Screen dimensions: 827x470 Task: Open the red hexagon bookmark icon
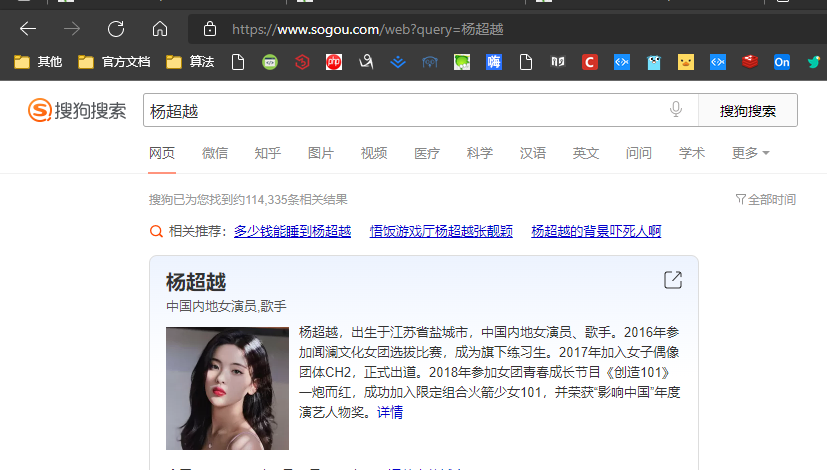click(x=302, y=62)
